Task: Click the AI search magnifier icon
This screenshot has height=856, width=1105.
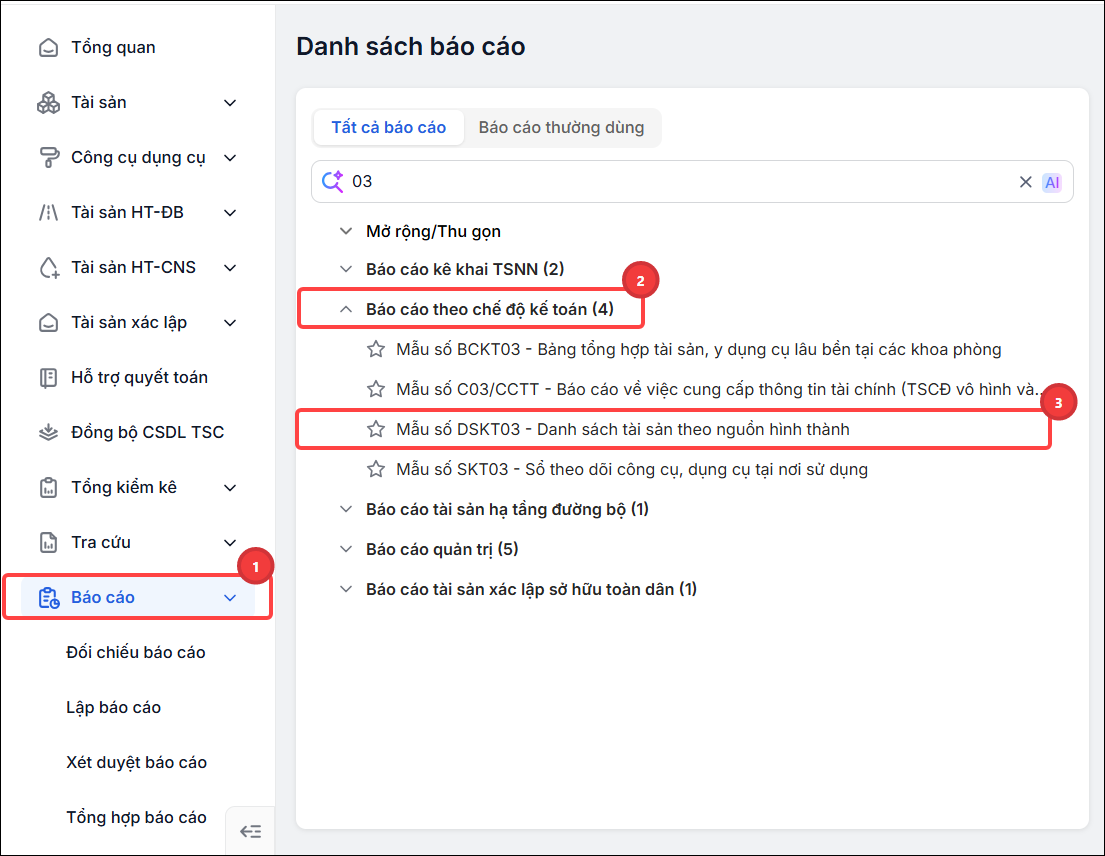Action: (333, 182)
